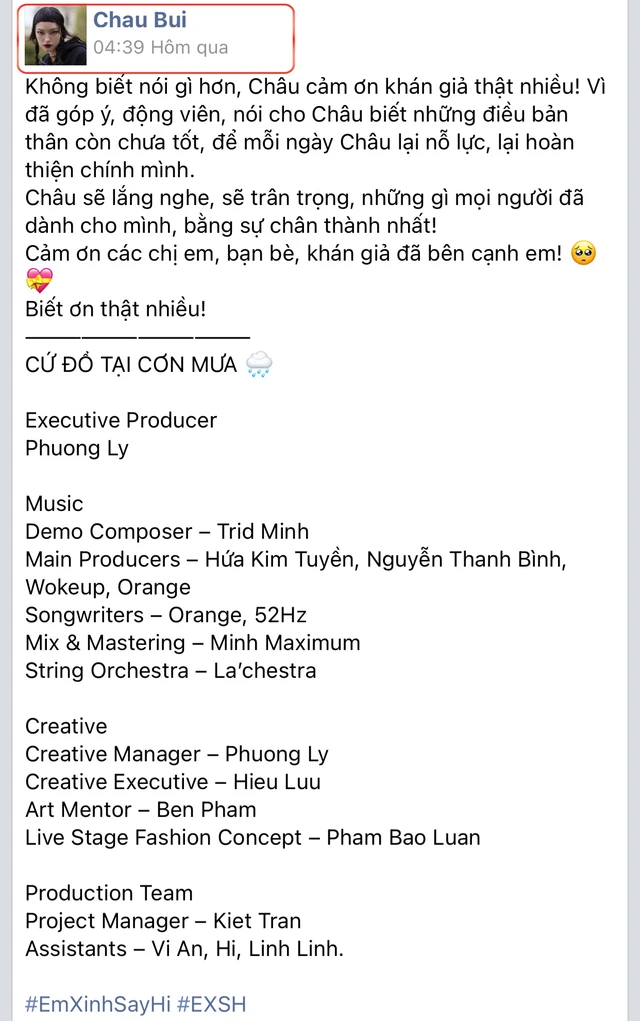This screenshot has height=1021, width=640.
Task: Click the horizontal divider line
Action: [137, 337]
